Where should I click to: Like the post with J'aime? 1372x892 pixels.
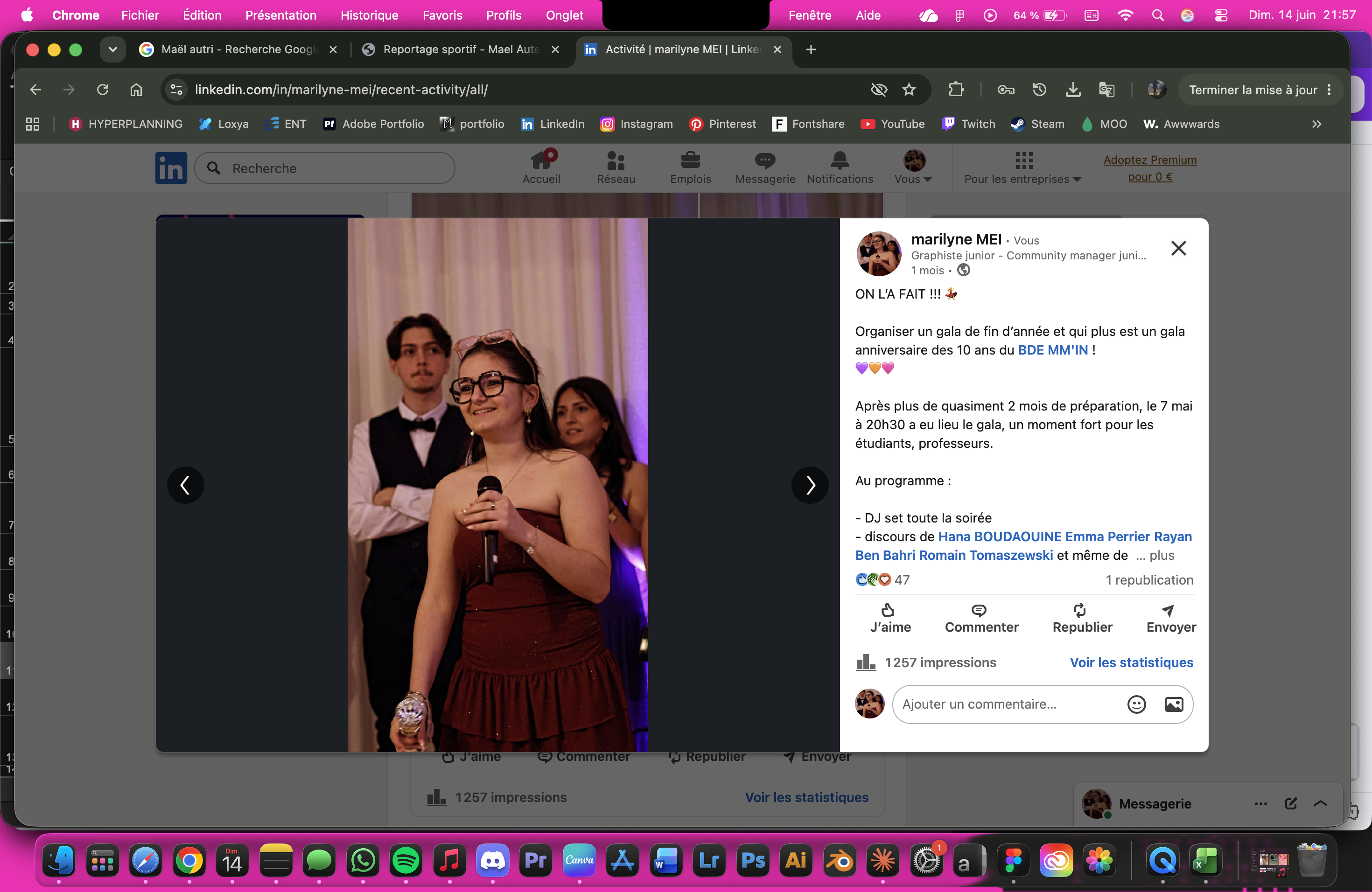point(890,619)
